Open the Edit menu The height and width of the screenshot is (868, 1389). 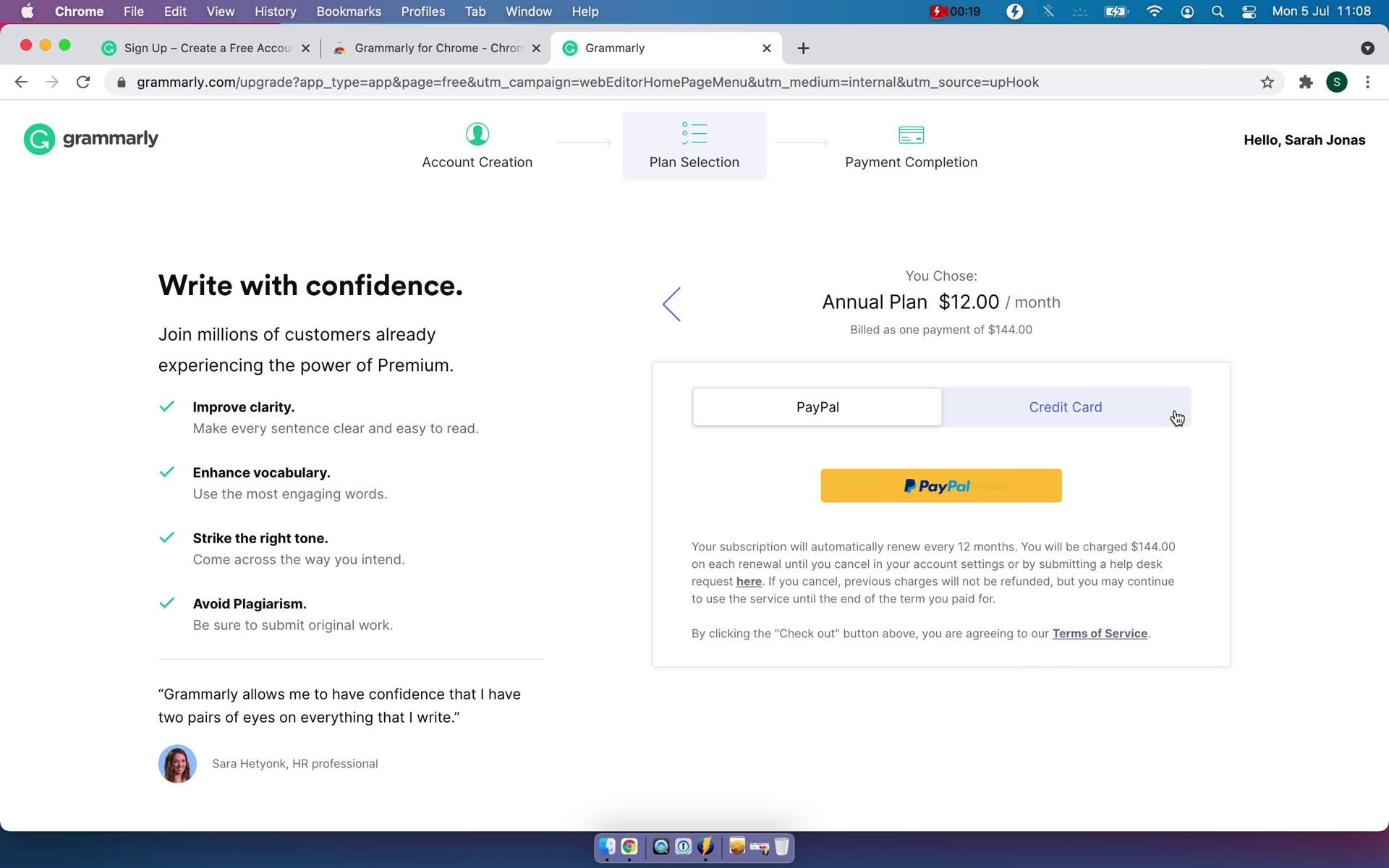point(175,12)
